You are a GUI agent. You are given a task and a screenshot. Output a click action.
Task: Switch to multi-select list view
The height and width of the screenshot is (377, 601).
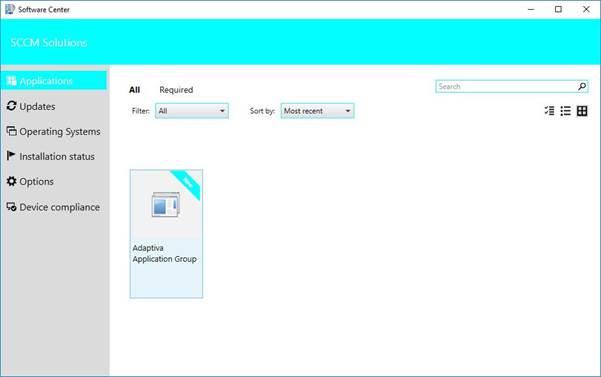point(549,111)
